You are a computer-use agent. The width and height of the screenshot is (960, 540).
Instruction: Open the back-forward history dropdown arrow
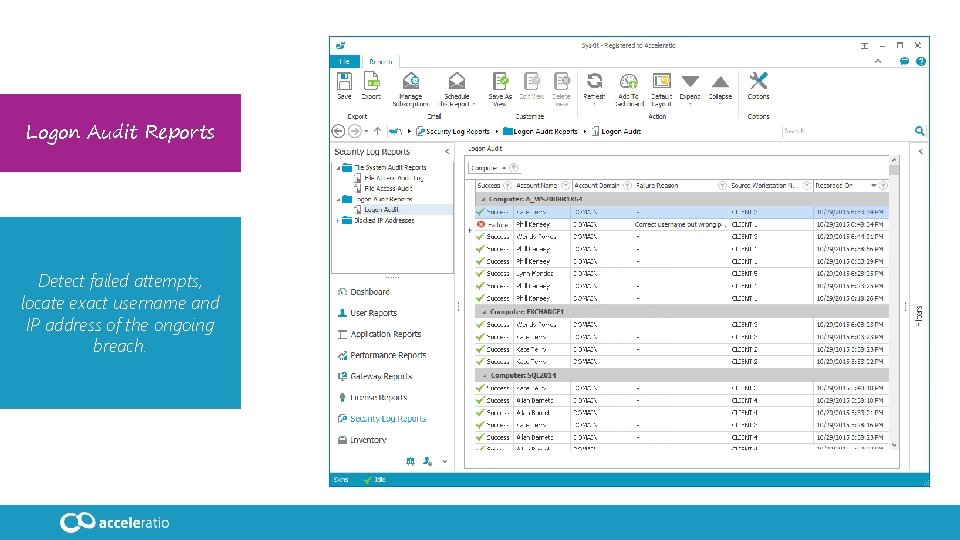(x=366, y=132)
